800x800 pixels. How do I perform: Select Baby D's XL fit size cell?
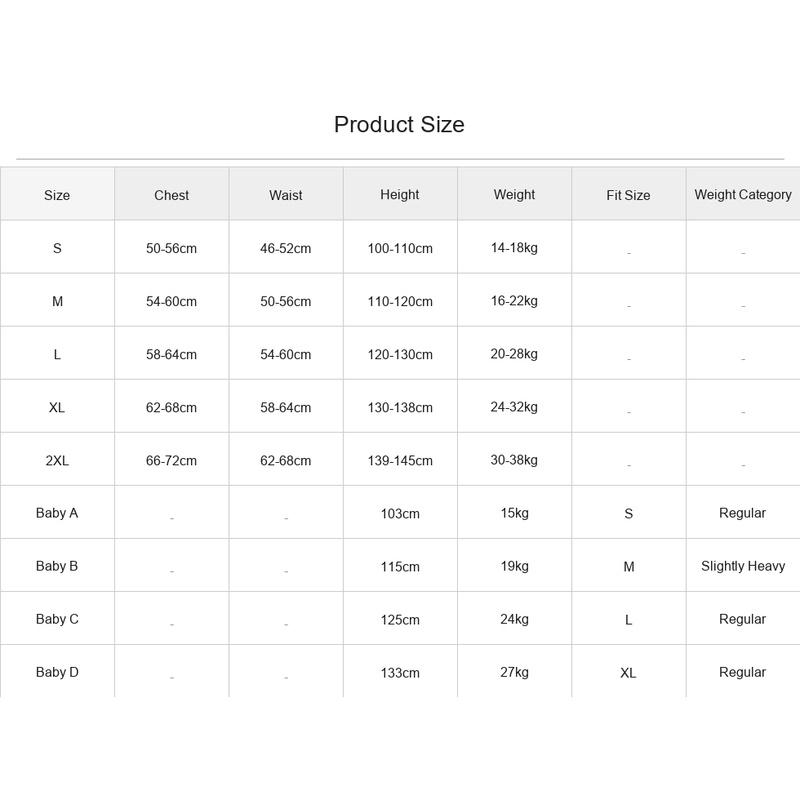click(628, 672)
